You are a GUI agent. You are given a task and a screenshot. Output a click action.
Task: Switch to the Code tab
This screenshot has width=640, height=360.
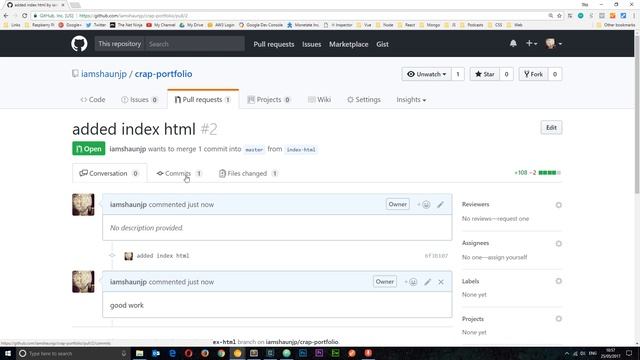(x=93, y=100)
